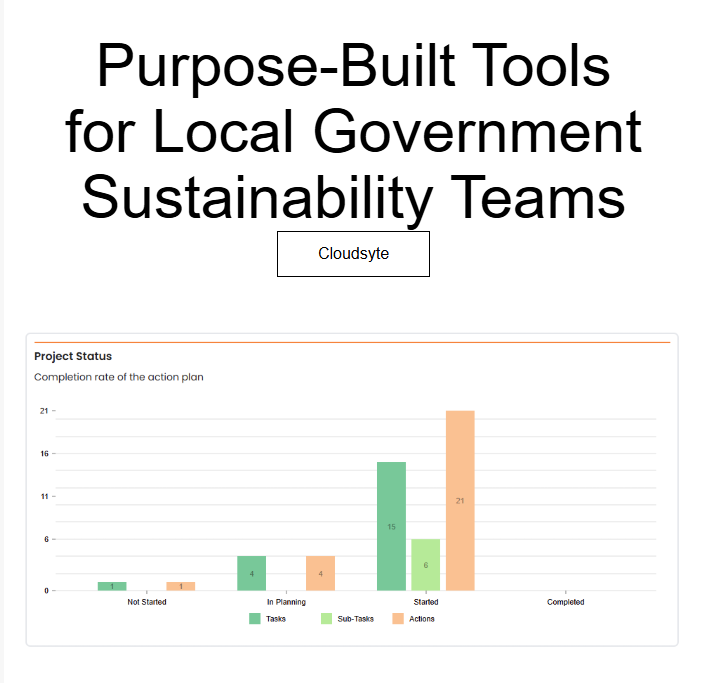This screenshot has height=683, width=701.
Task: Toggle the Sub-Tasks legend color swatch
Action: [x=326, y=619]
